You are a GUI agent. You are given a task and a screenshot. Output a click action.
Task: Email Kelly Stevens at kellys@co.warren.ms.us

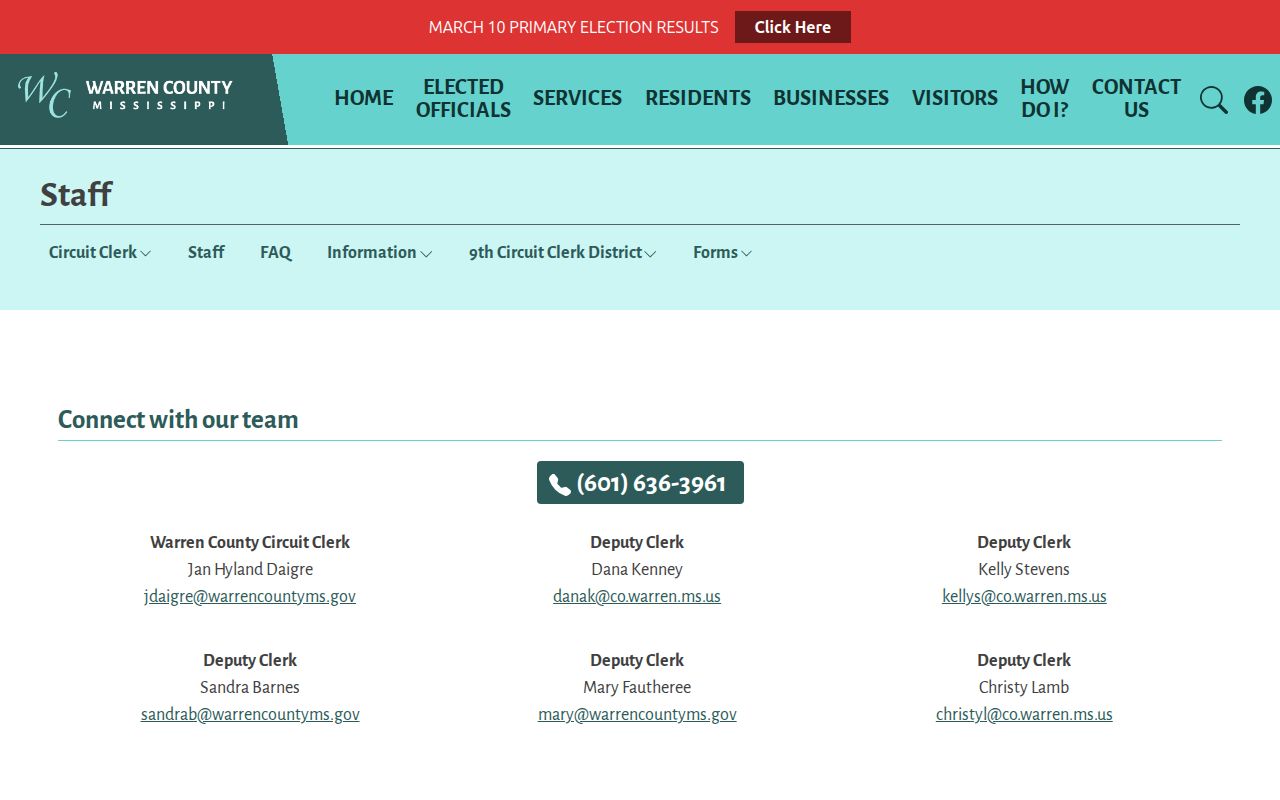[x=1024, y=597]
